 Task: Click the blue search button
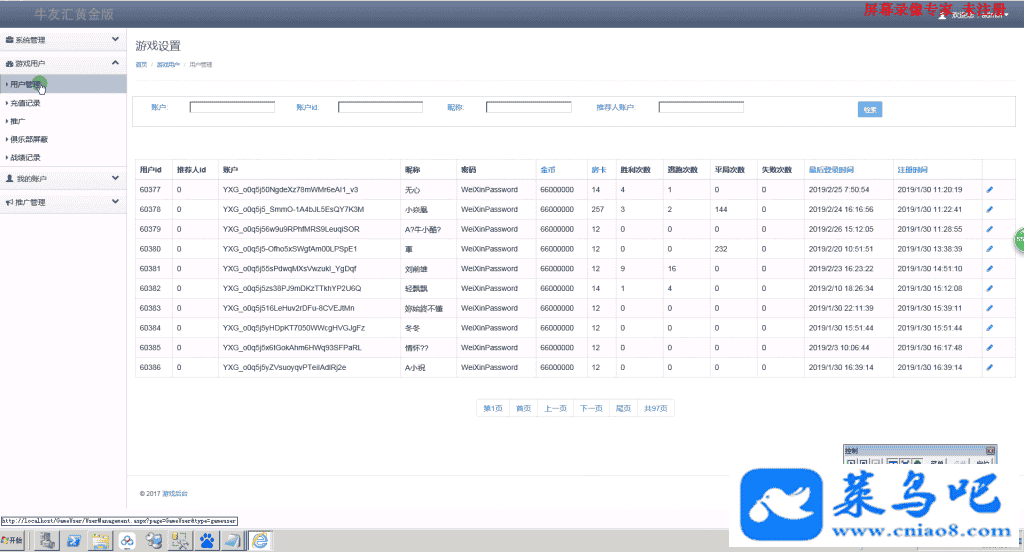pos(870,110)
